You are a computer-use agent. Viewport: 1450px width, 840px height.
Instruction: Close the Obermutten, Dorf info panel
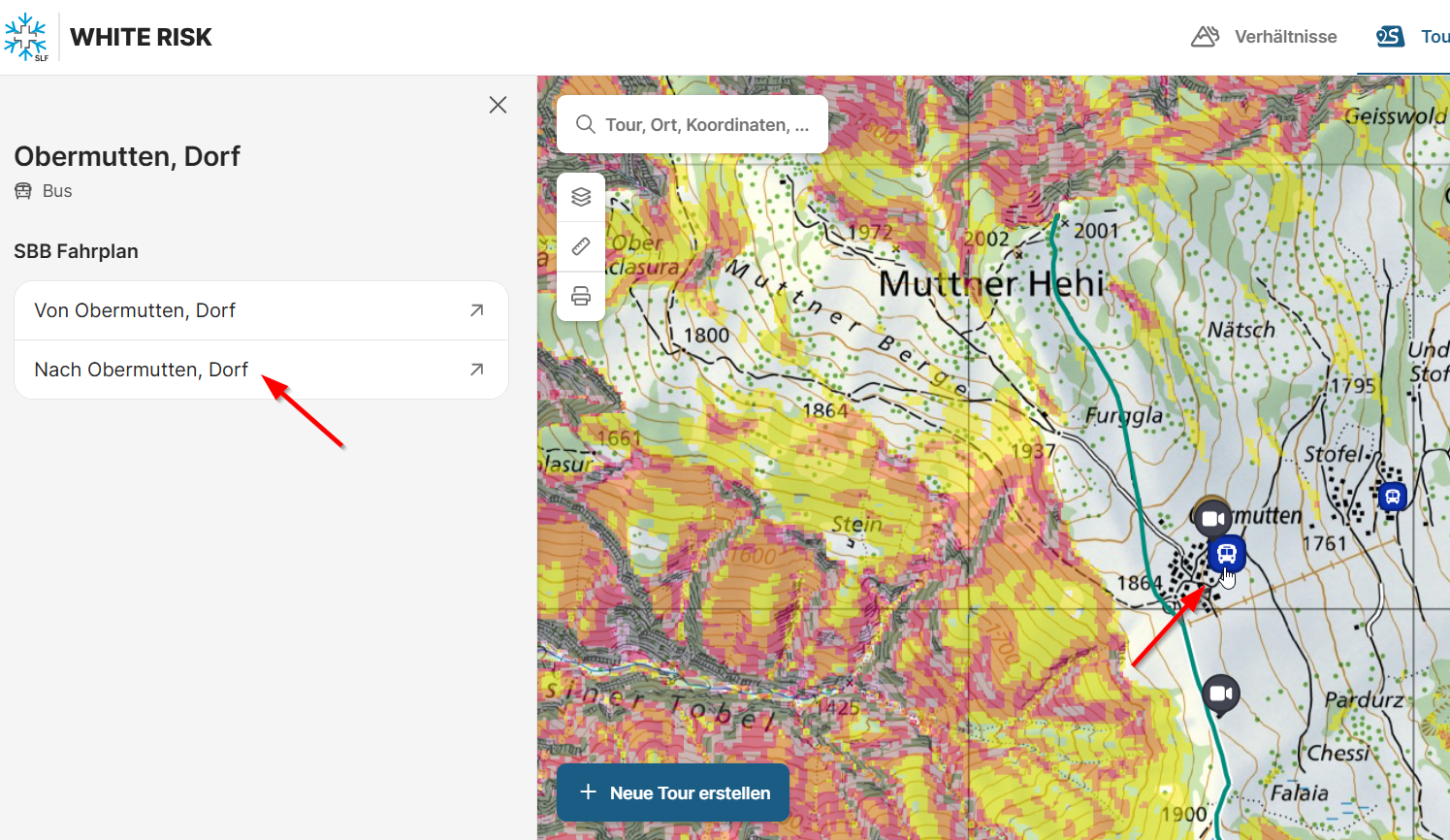(498, 105)
